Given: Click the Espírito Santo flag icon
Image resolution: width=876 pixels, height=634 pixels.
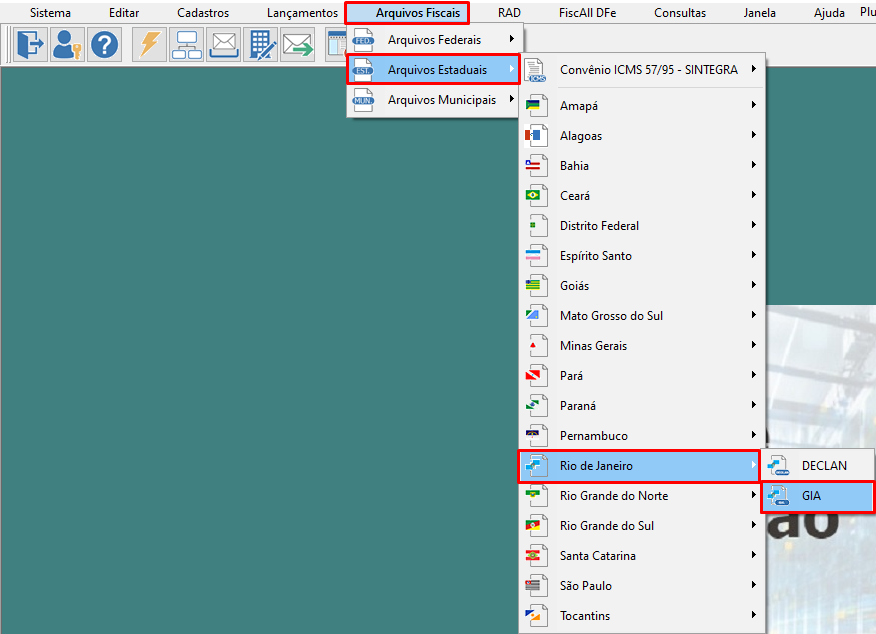Looking at the screenshot, I should click(536, 256).
